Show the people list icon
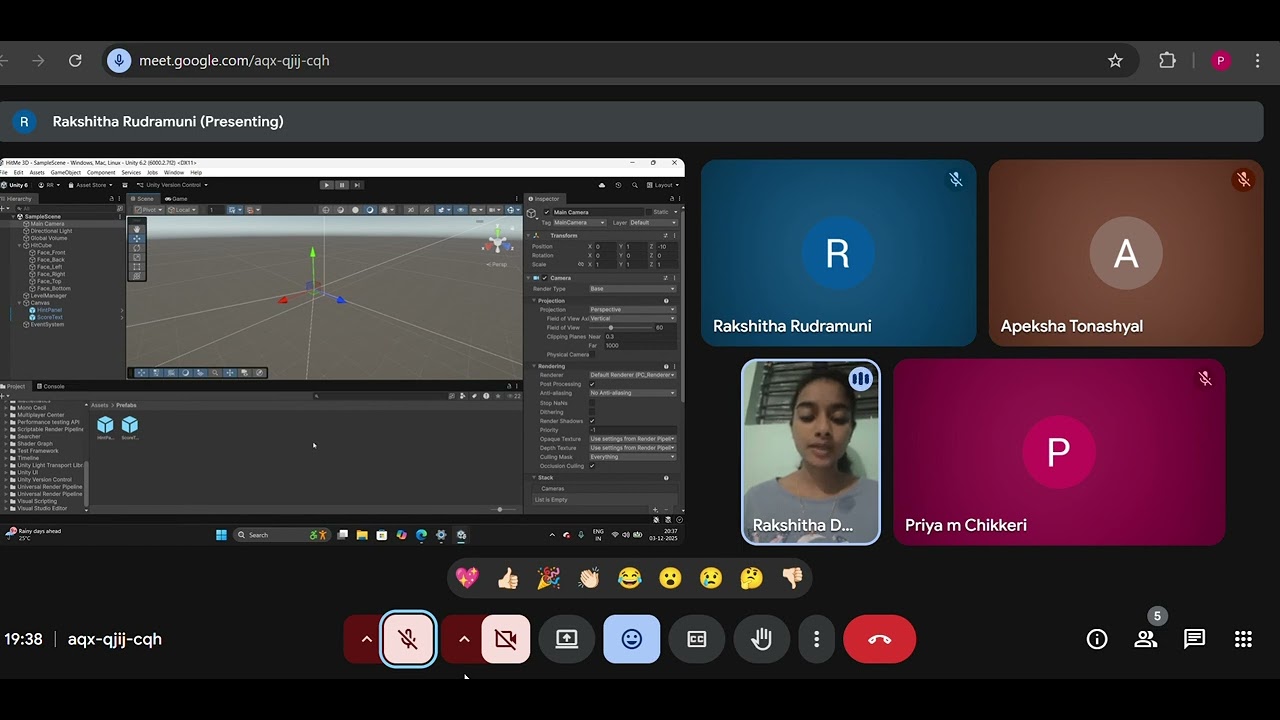The width and height of the screenshot is (1280, 720). [1146, 639]
